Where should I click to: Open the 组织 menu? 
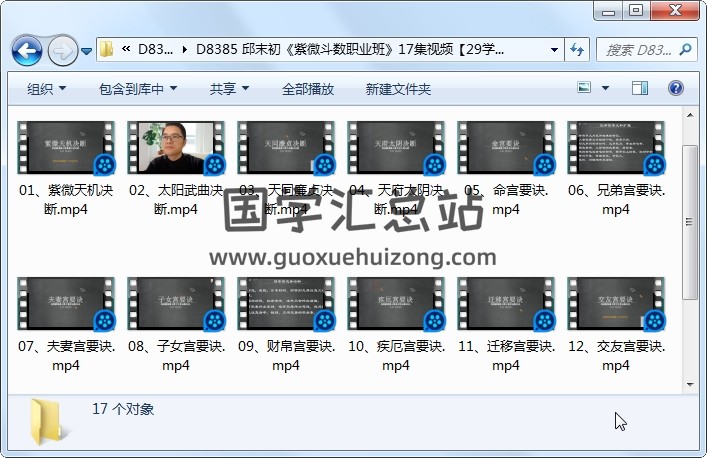click(x=46, y=89)
